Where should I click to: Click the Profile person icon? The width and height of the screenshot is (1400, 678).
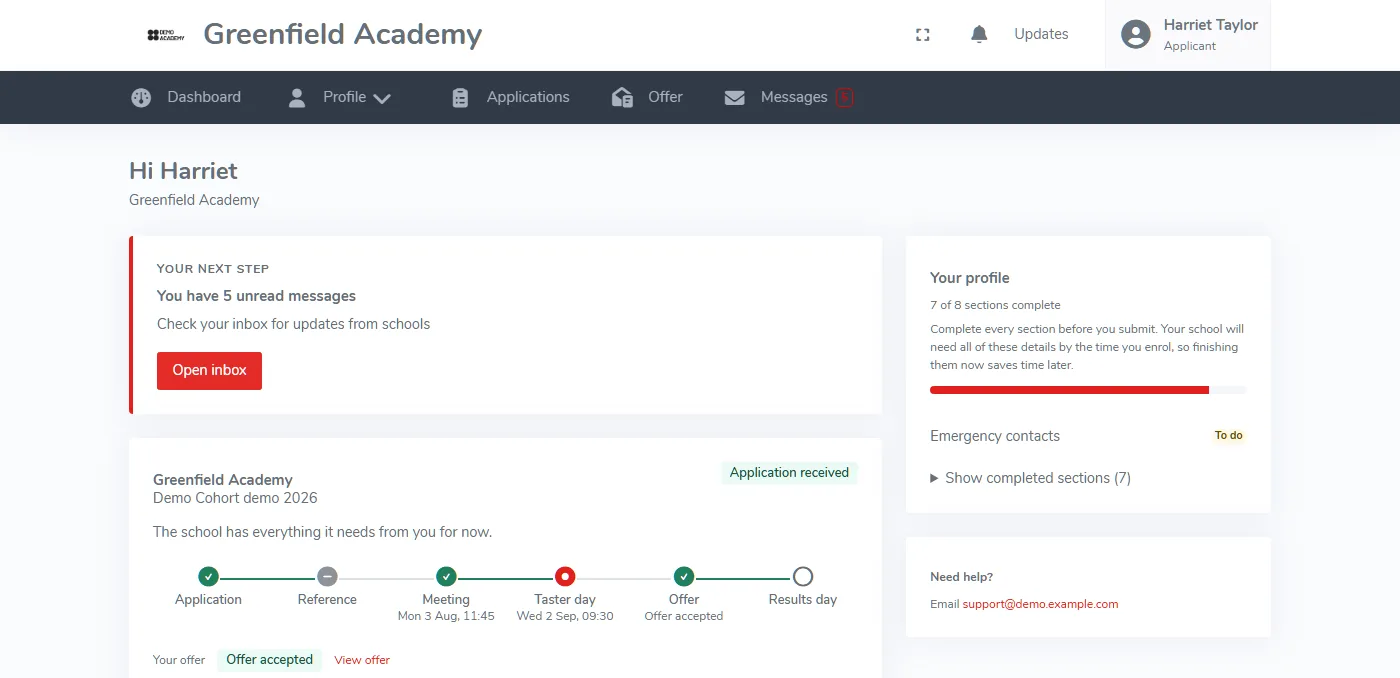[297, 98]
